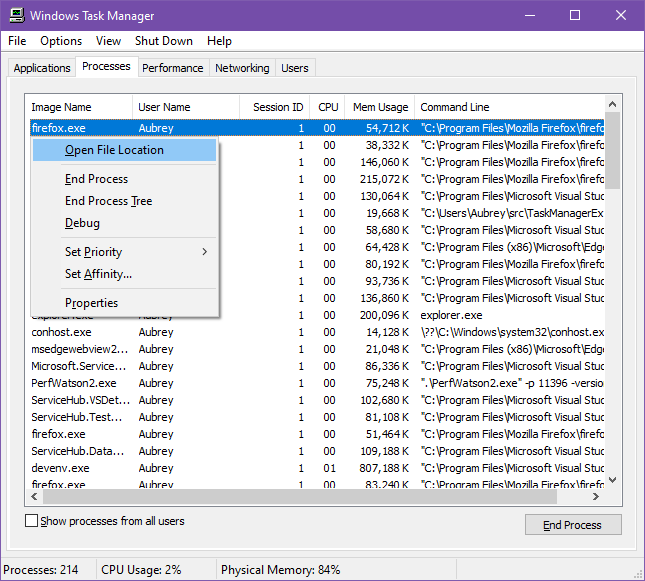Click vertical scrollbar up arrow

click(x=613, y=104)
